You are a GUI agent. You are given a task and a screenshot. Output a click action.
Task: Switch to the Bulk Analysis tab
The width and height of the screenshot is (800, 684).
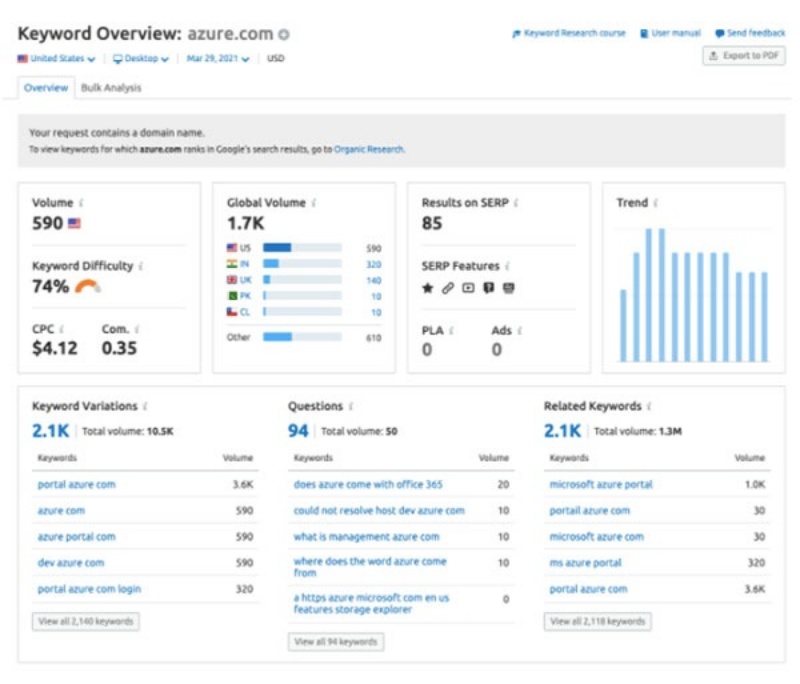coord(111,88)
